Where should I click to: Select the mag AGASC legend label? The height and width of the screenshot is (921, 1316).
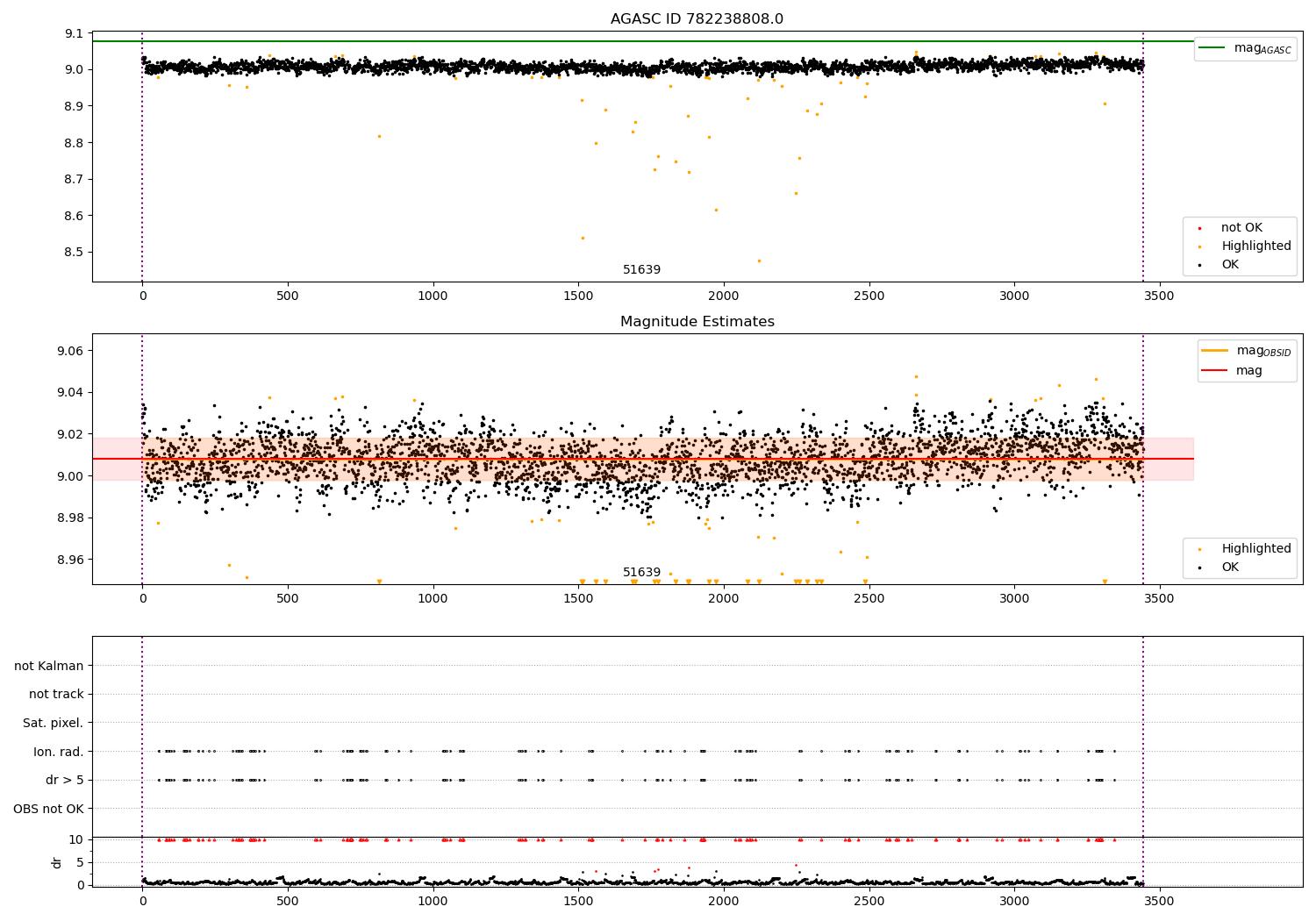click(1262, 49)
